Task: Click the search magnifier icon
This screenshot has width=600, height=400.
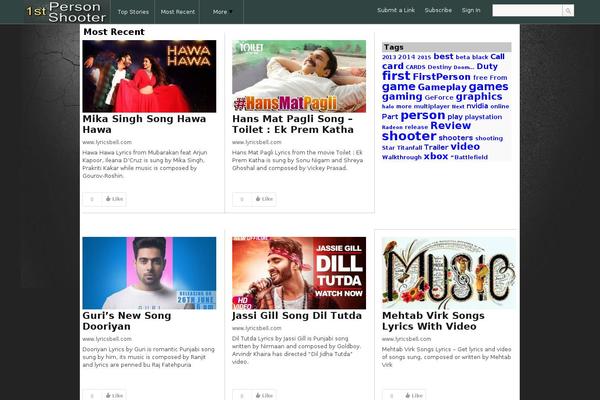Action: point(568,11)
